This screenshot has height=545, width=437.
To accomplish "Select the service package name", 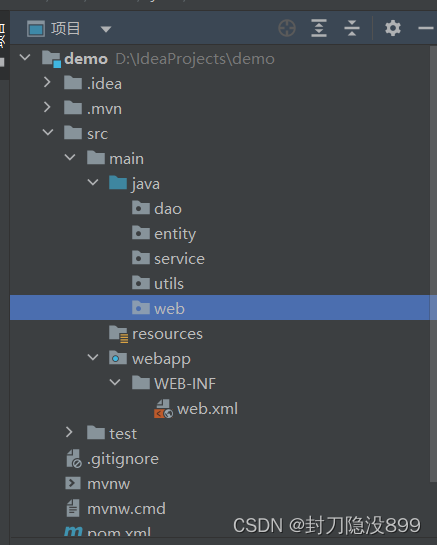I will 179,259.
